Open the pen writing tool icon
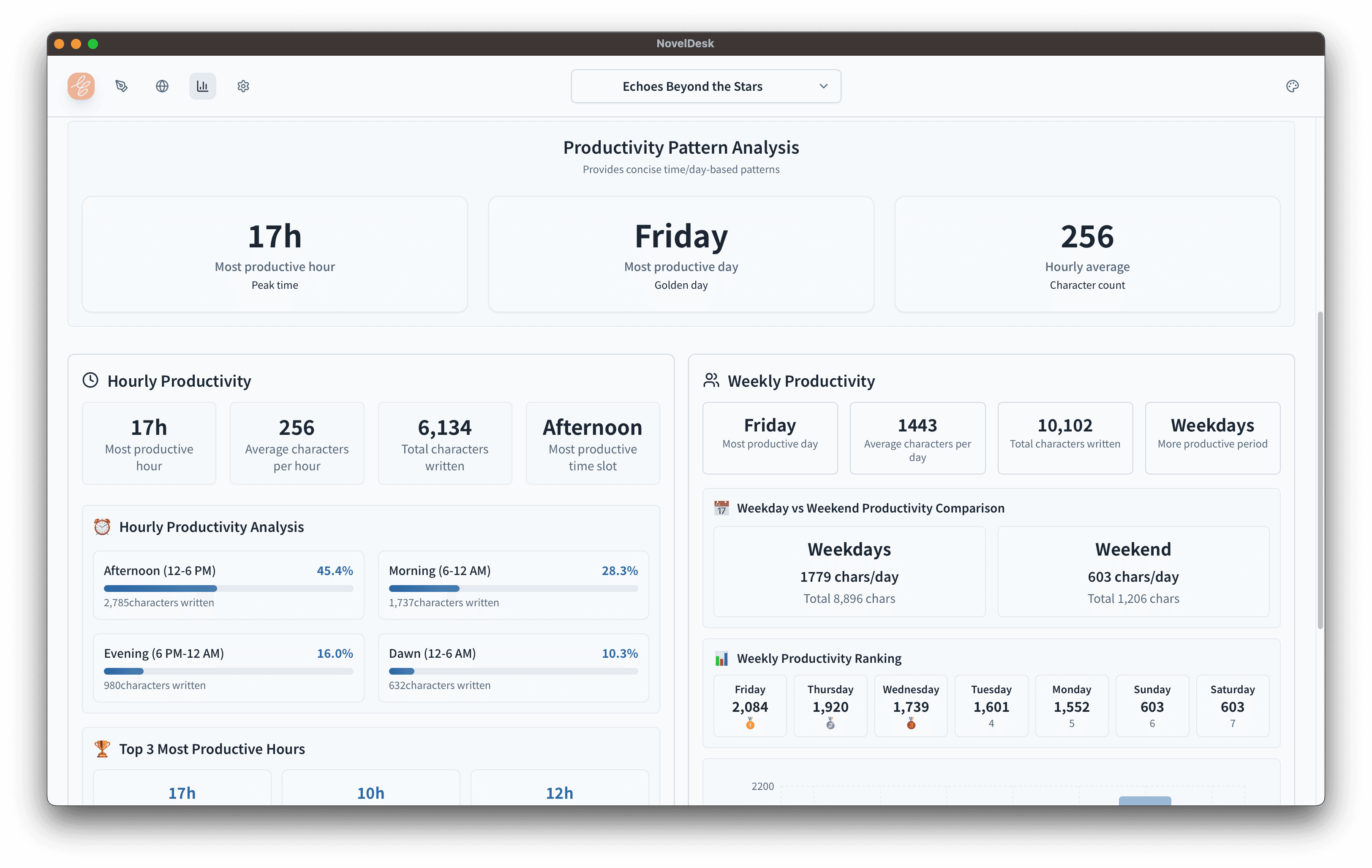 (121, 86)
